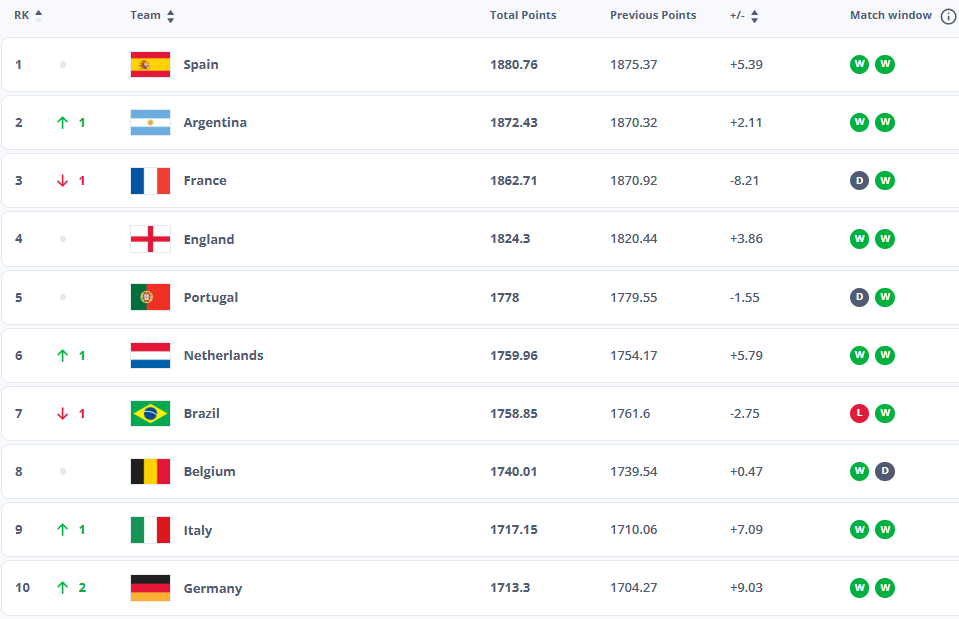
Task: Click the Argentina flag icon
Action: click(150, 123)
